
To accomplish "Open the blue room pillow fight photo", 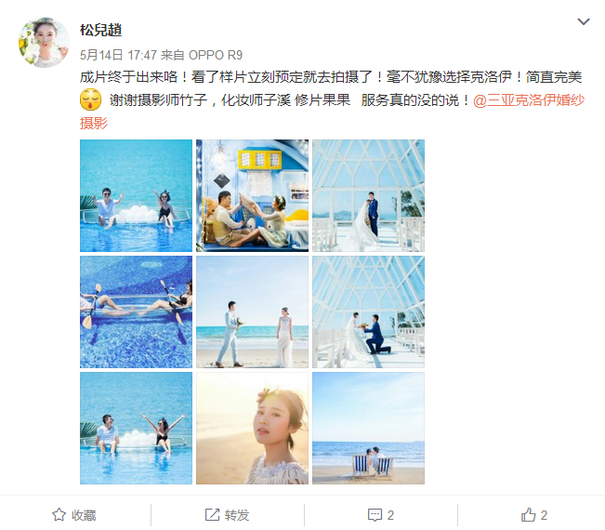I will 252,196.
